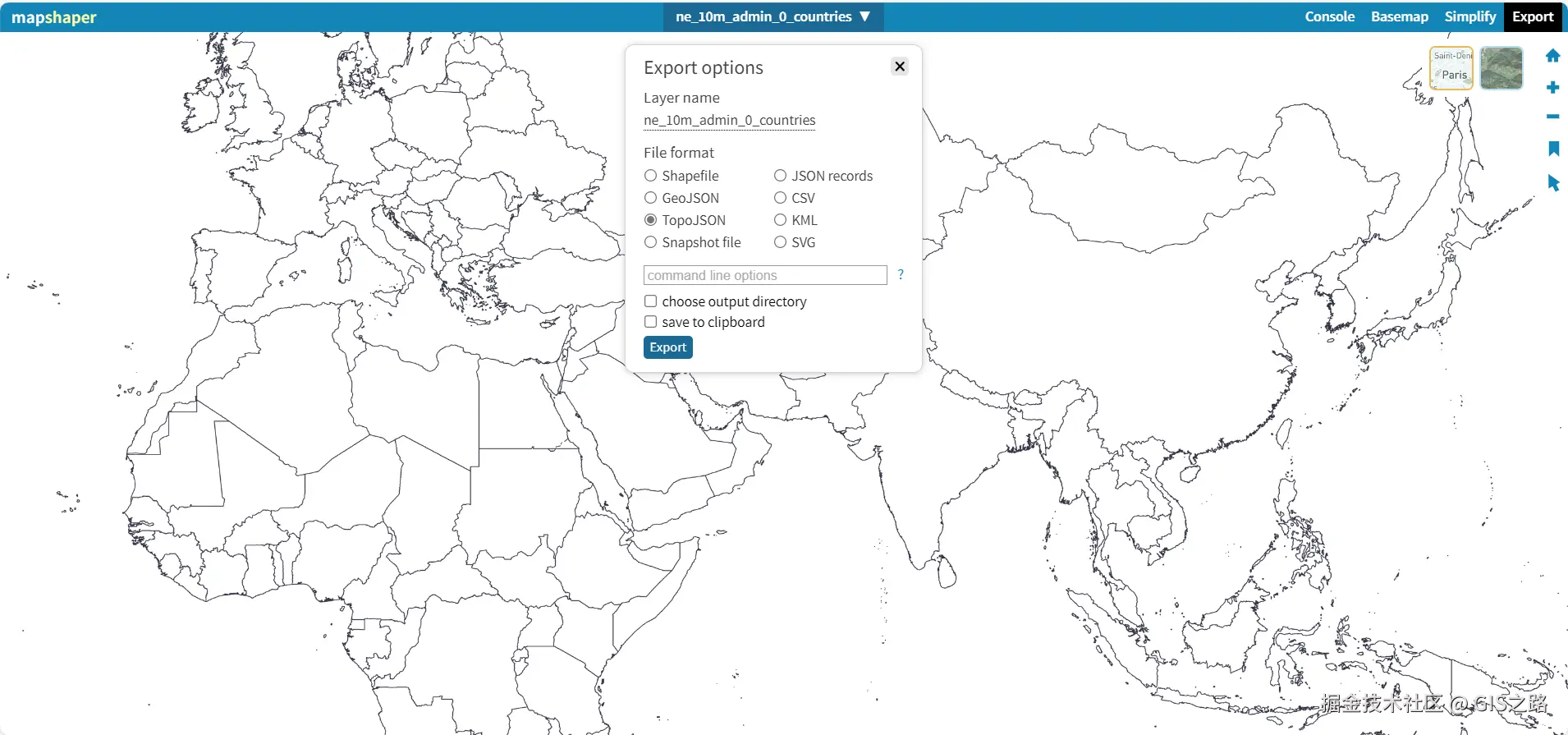Viewport: 1568px width, 735px height.
Task: Click the command line options help question mark
Action: point(901,274)
